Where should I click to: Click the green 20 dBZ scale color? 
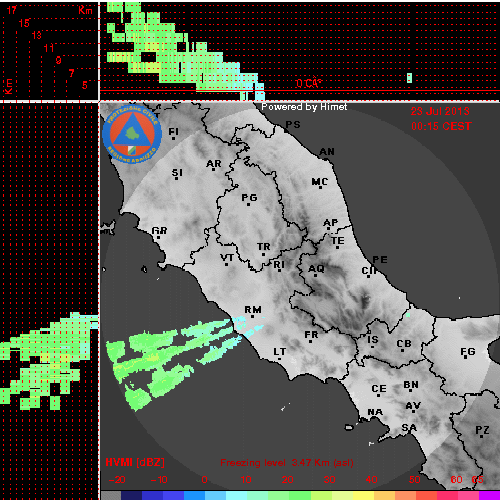coord(300,495)
